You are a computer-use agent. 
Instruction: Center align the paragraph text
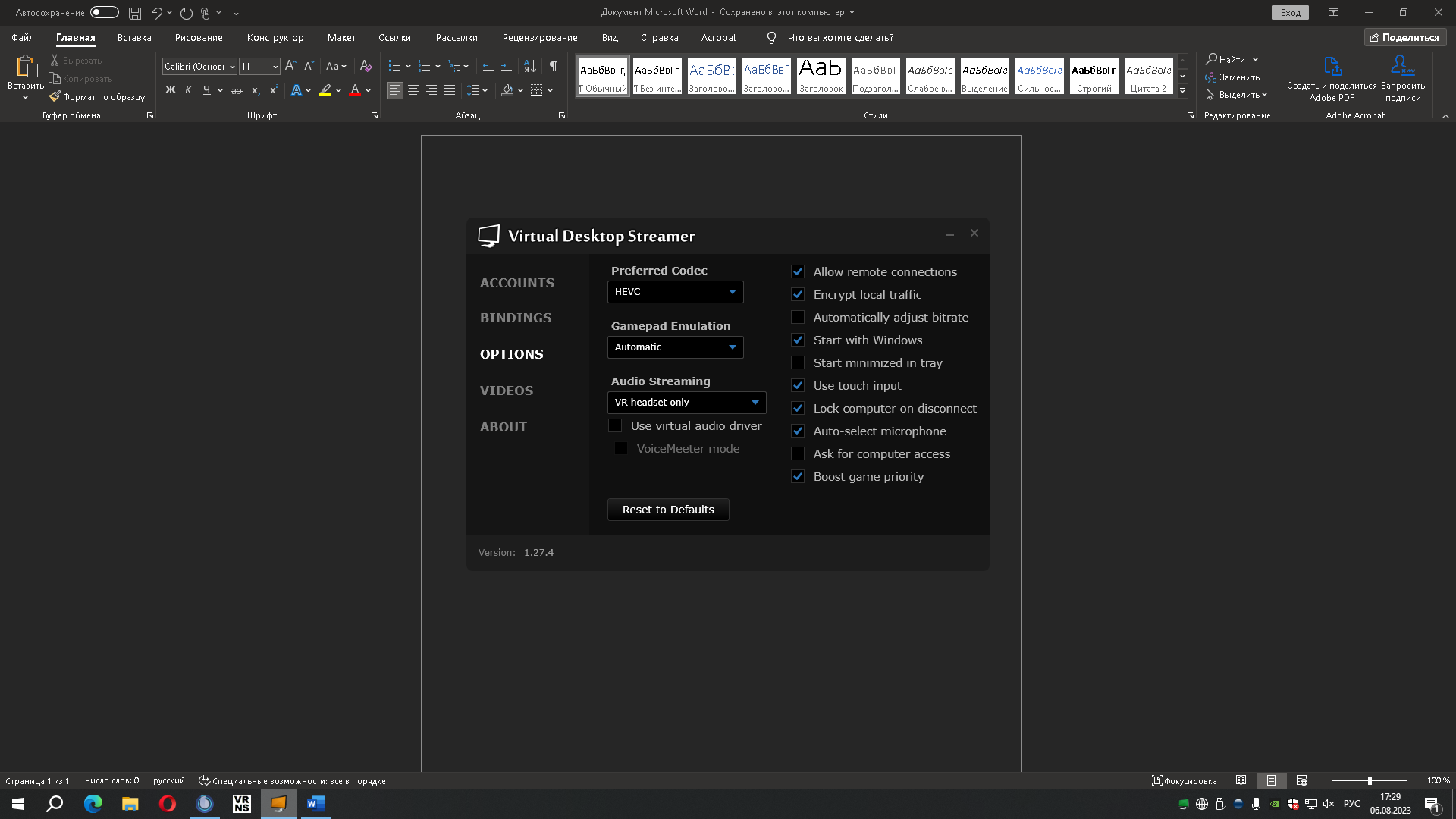(x=413, y=90)
